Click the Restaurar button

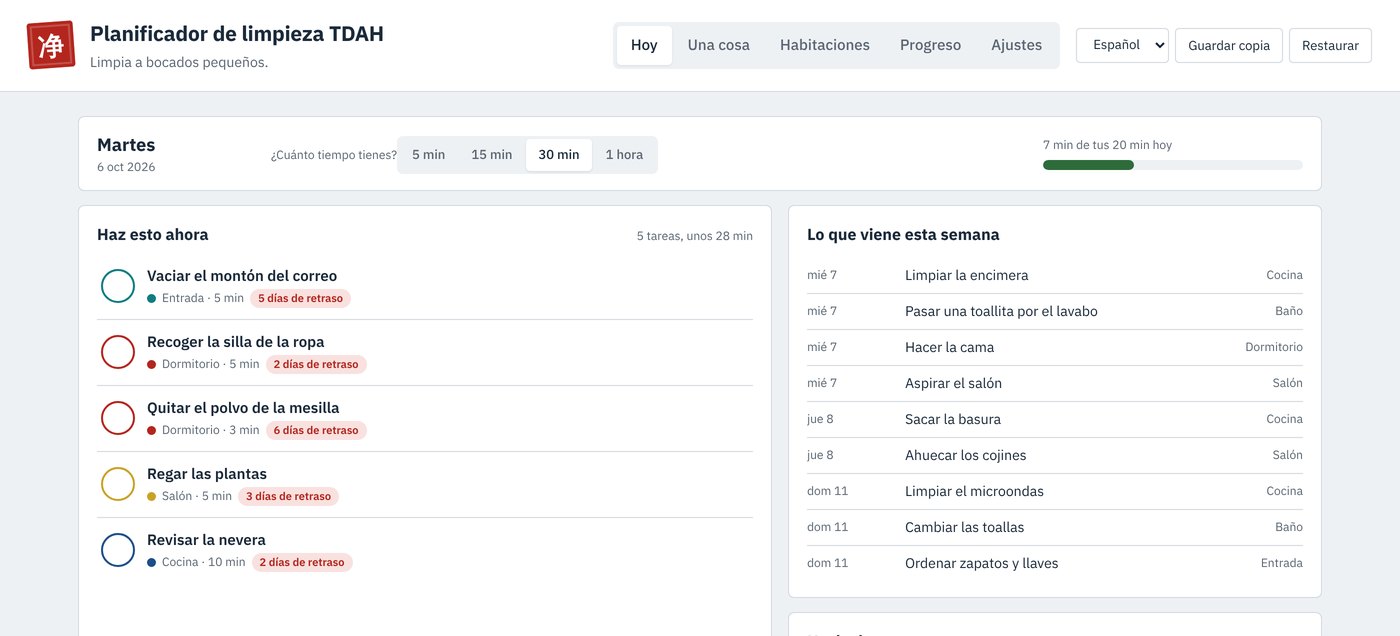(x=1330, y=45)
